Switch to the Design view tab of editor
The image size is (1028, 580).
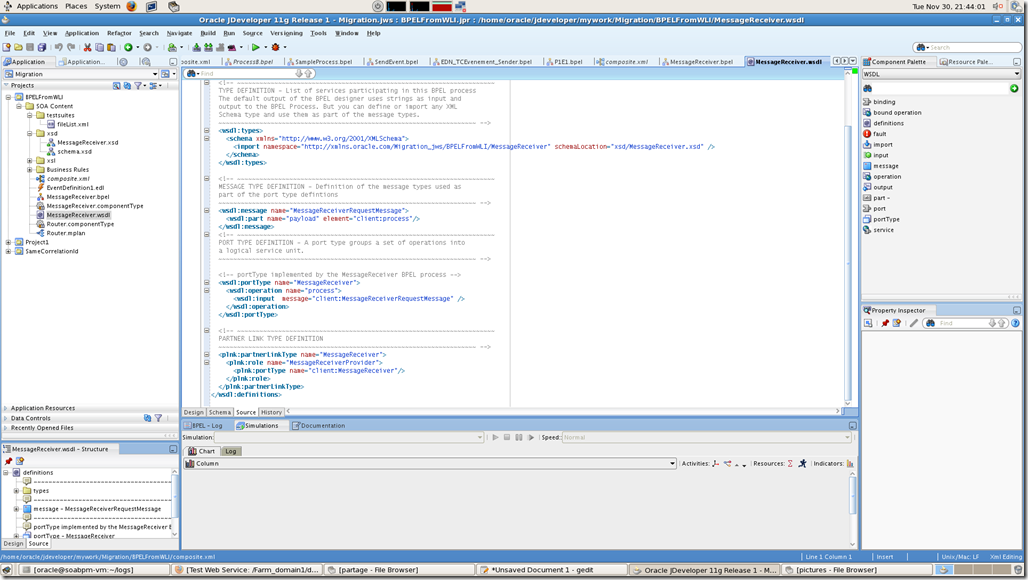[x=193, y=412]
